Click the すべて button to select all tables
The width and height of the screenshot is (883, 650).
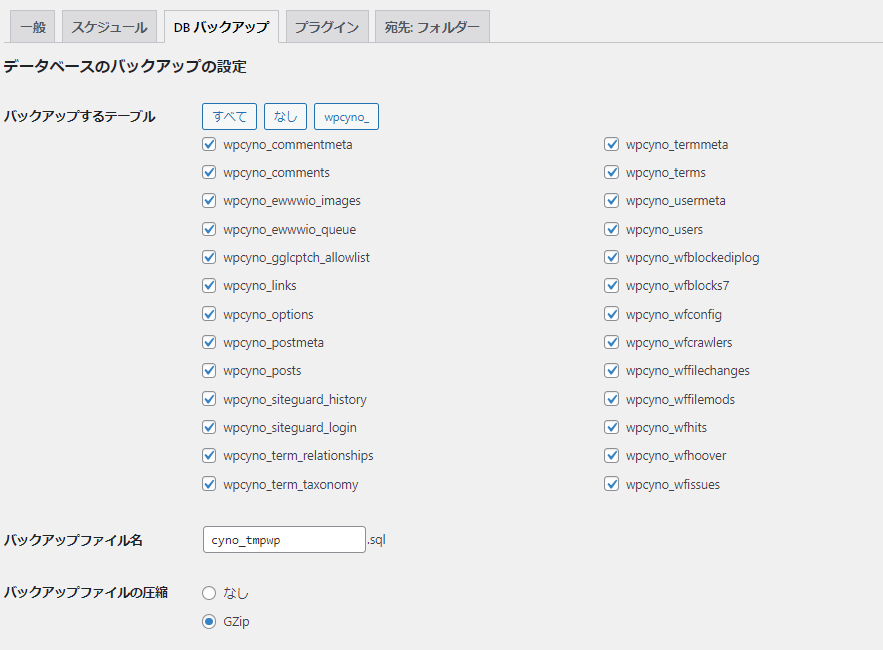click(229, 117)
